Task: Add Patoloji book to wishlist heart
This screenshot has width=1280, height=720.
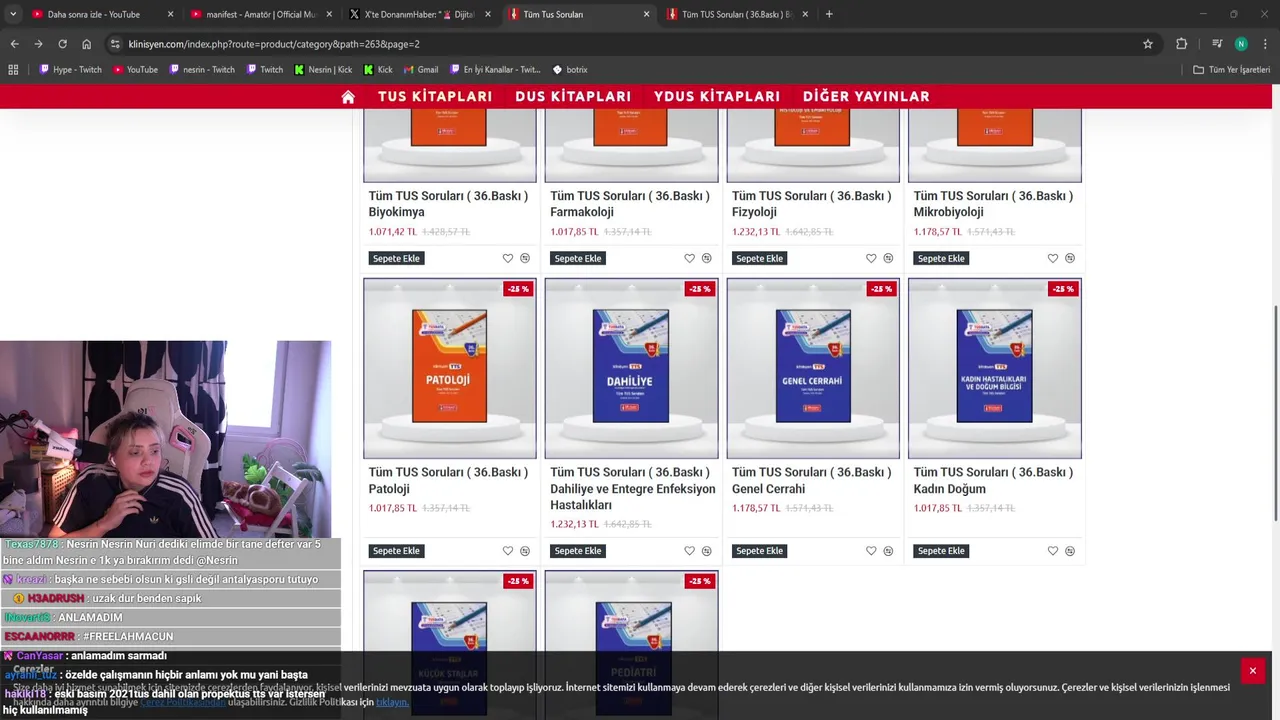Action: click(x=508, y=551)
